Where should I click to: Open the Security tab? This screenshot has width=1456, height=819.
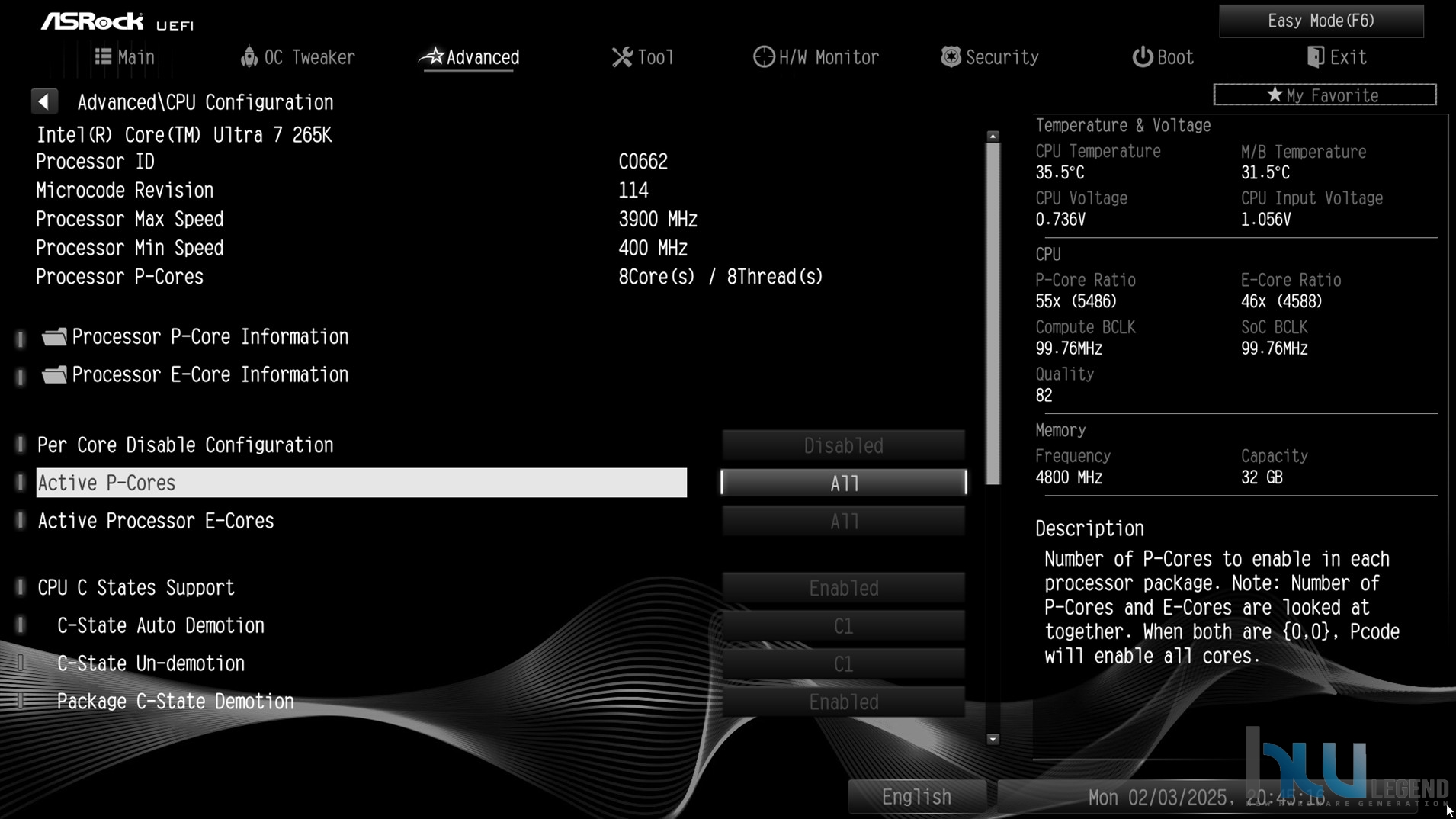click(x=989, y=57)
